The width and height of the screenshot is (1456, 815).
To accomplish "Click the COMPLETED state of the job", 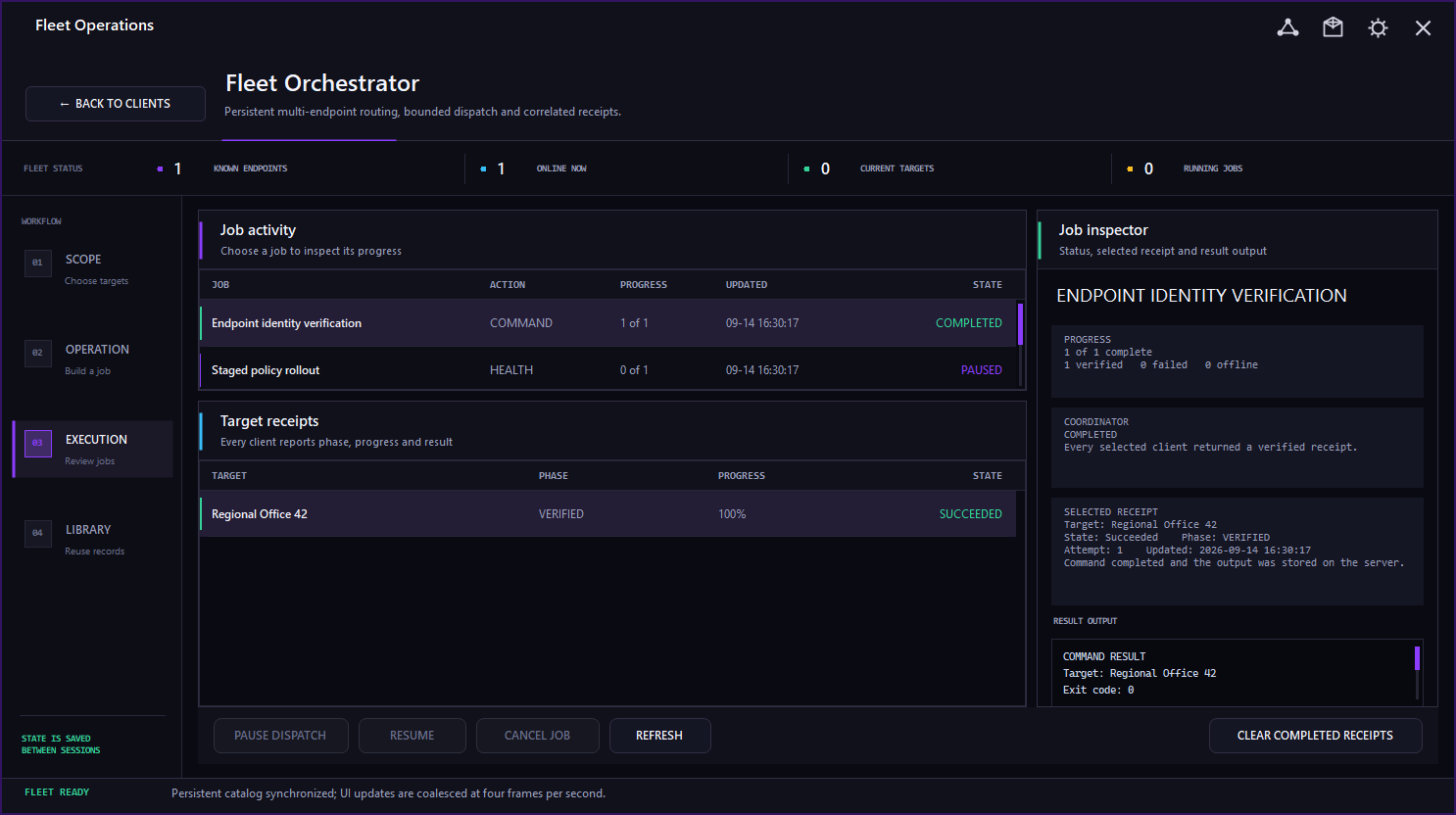I will click(968, 323).
